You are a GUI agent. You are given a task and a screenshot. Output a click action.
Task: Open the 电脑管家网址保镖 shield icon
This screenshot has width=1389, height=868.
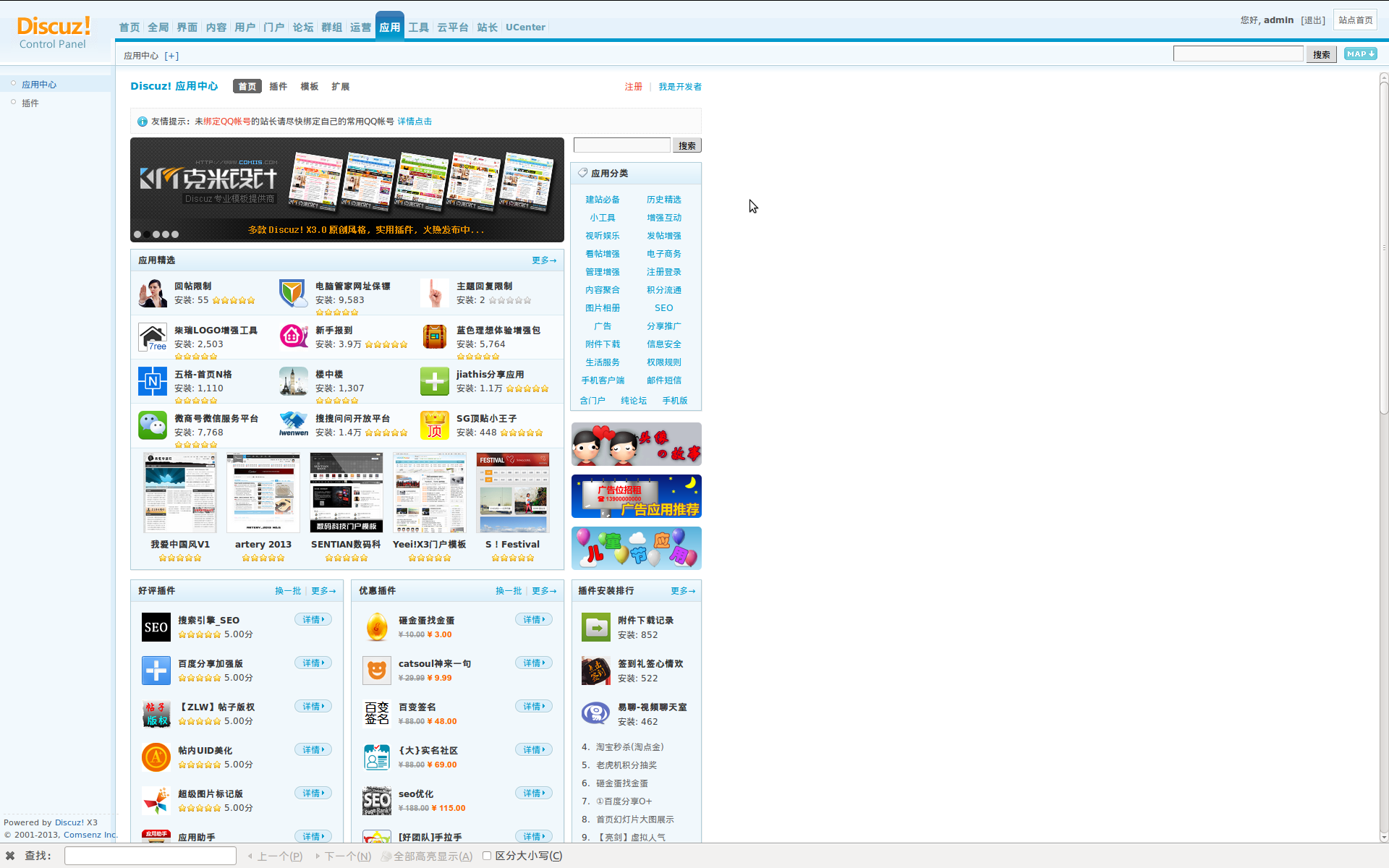click(x=294, y=293)
